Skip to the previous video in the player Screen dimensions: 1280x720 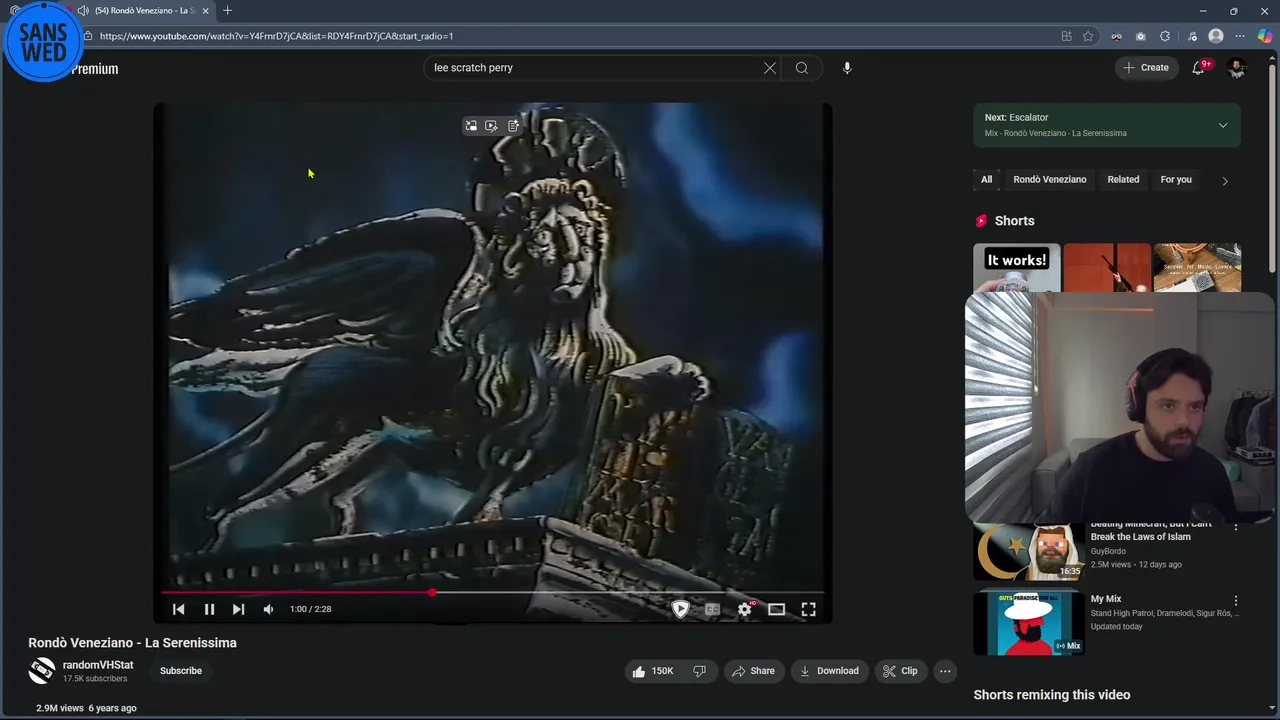[x=179, y=609]
